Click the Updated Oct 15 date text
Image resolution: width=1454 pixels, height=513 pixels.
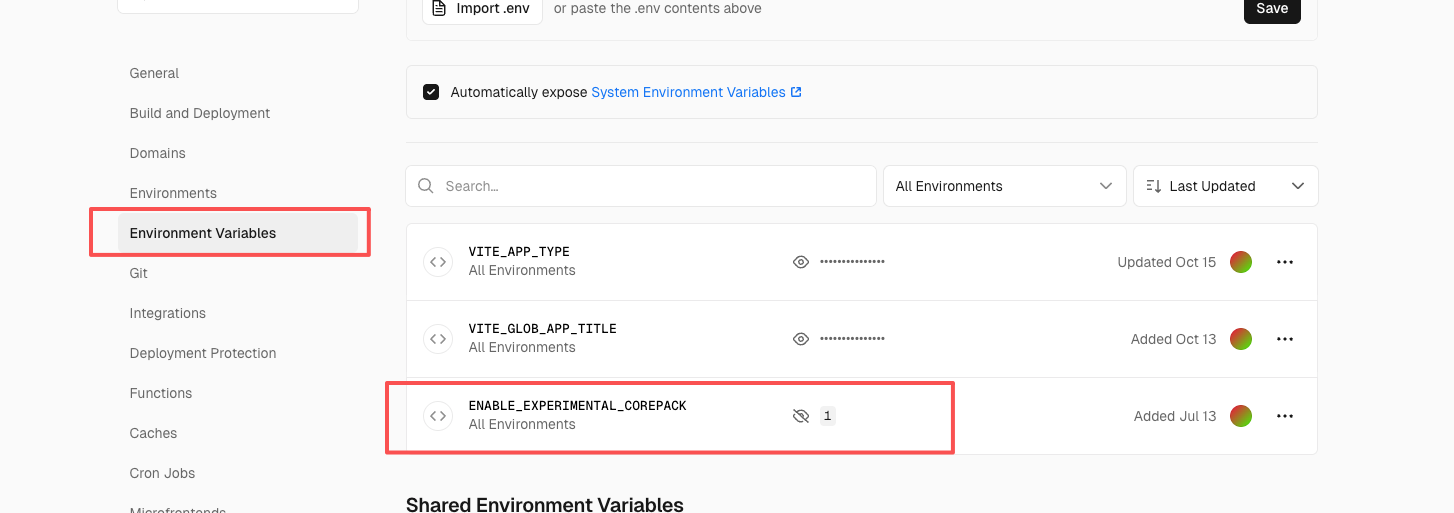click(1166, 262)
